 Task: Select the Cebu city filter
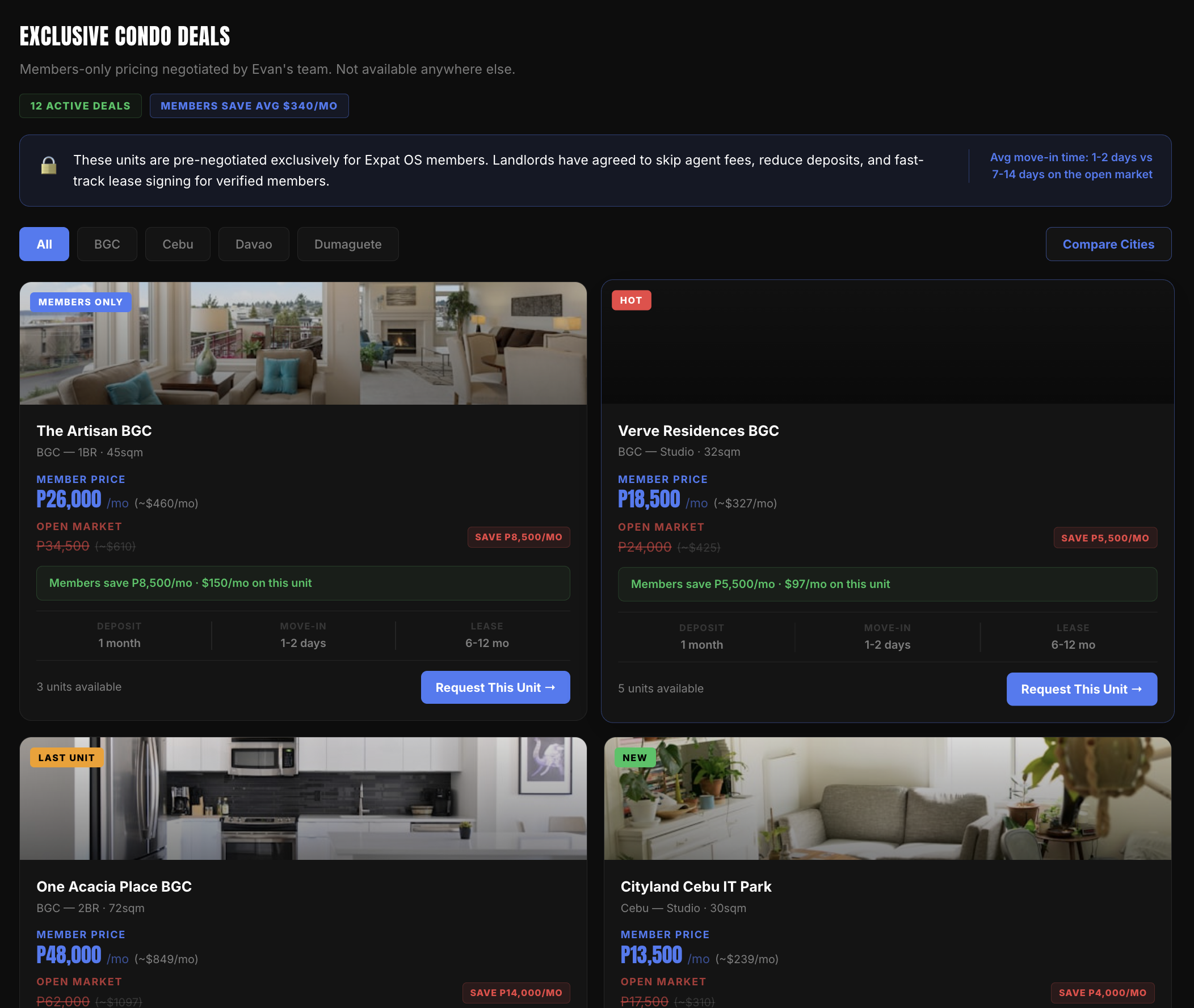click(x=177, y=244)
